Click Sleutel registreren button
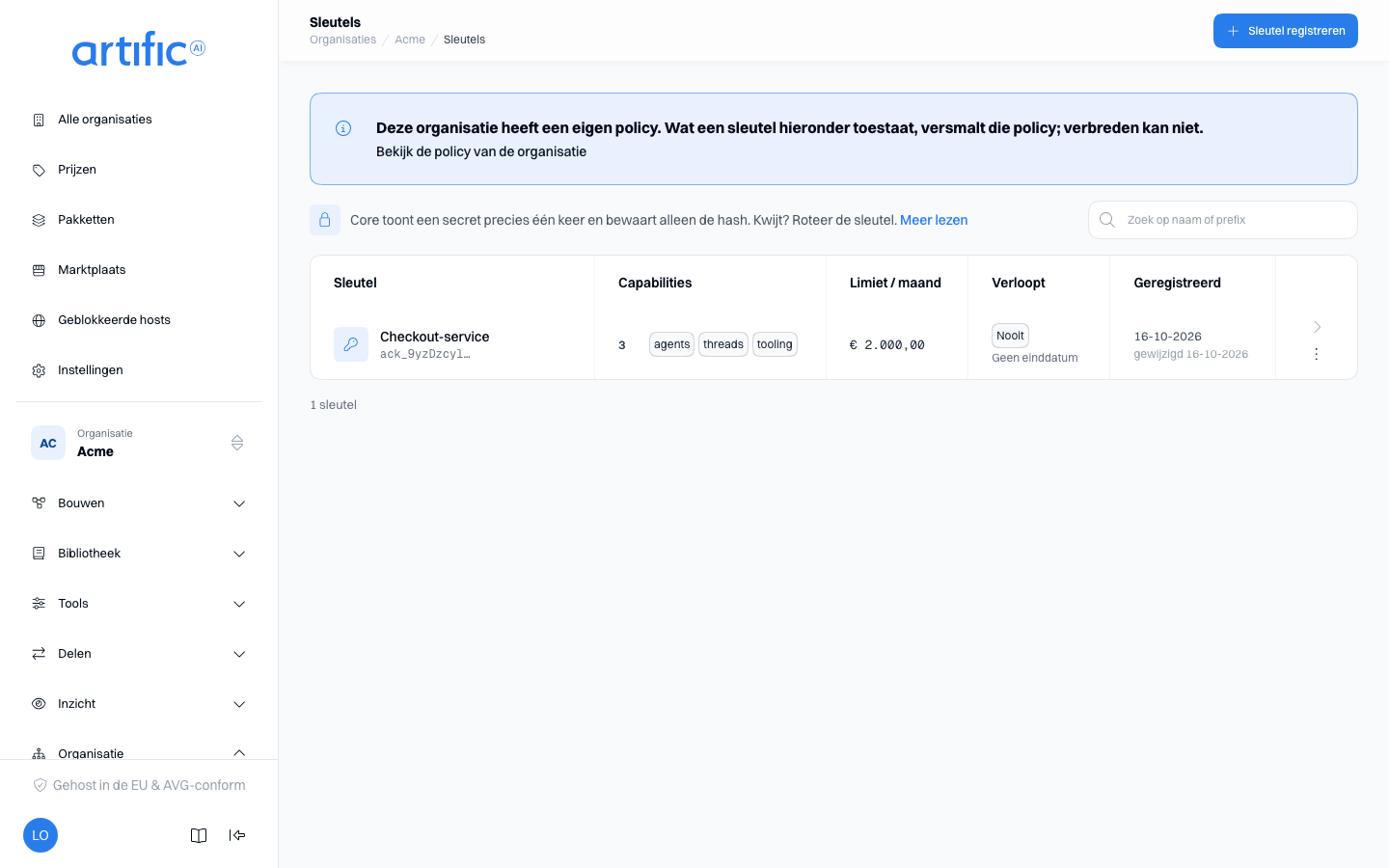The height and width of the screenshot is (868, 1389). 1285,31
